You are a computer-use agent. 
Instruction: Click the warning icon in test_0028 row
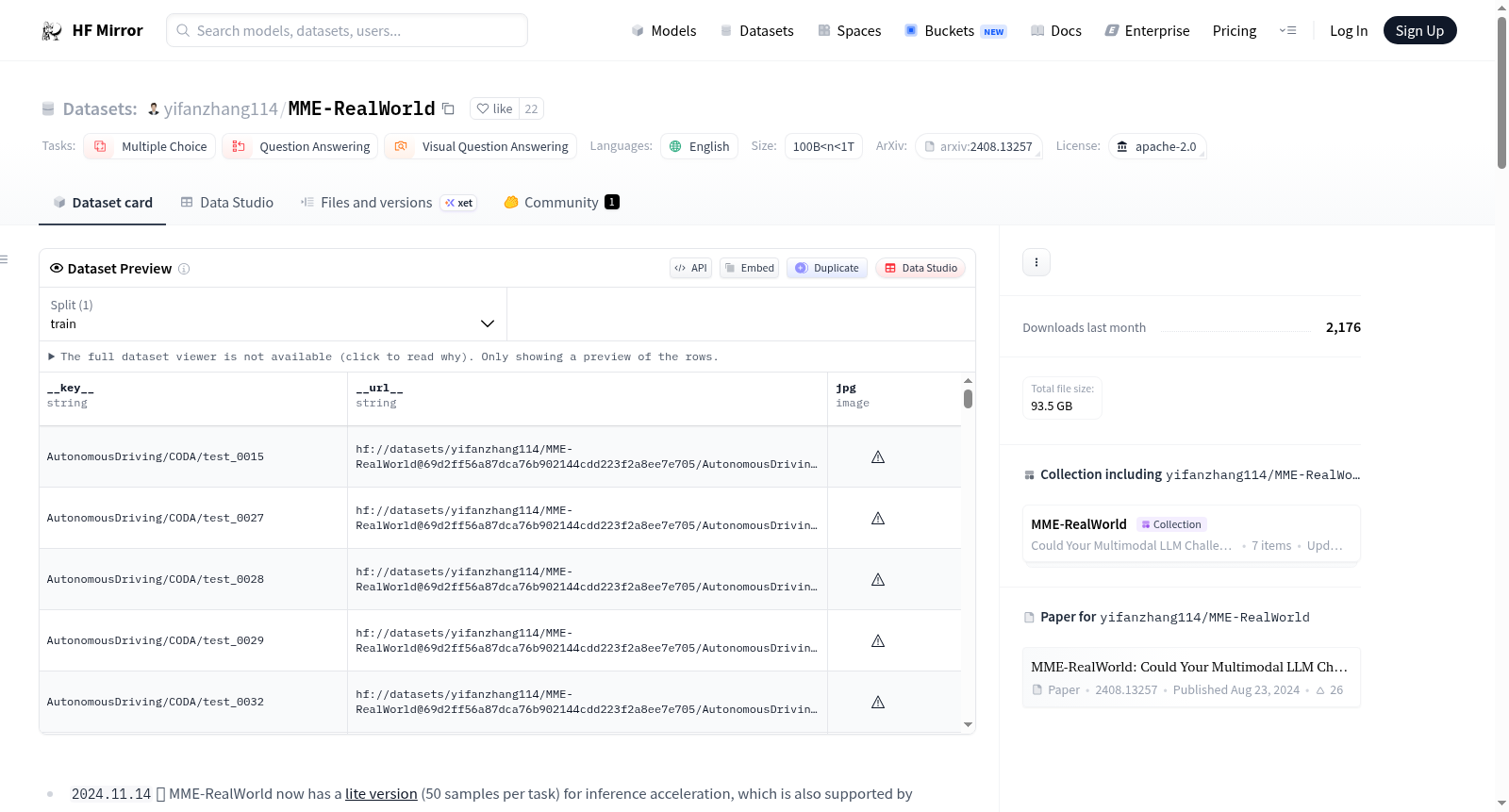point(878,580)
